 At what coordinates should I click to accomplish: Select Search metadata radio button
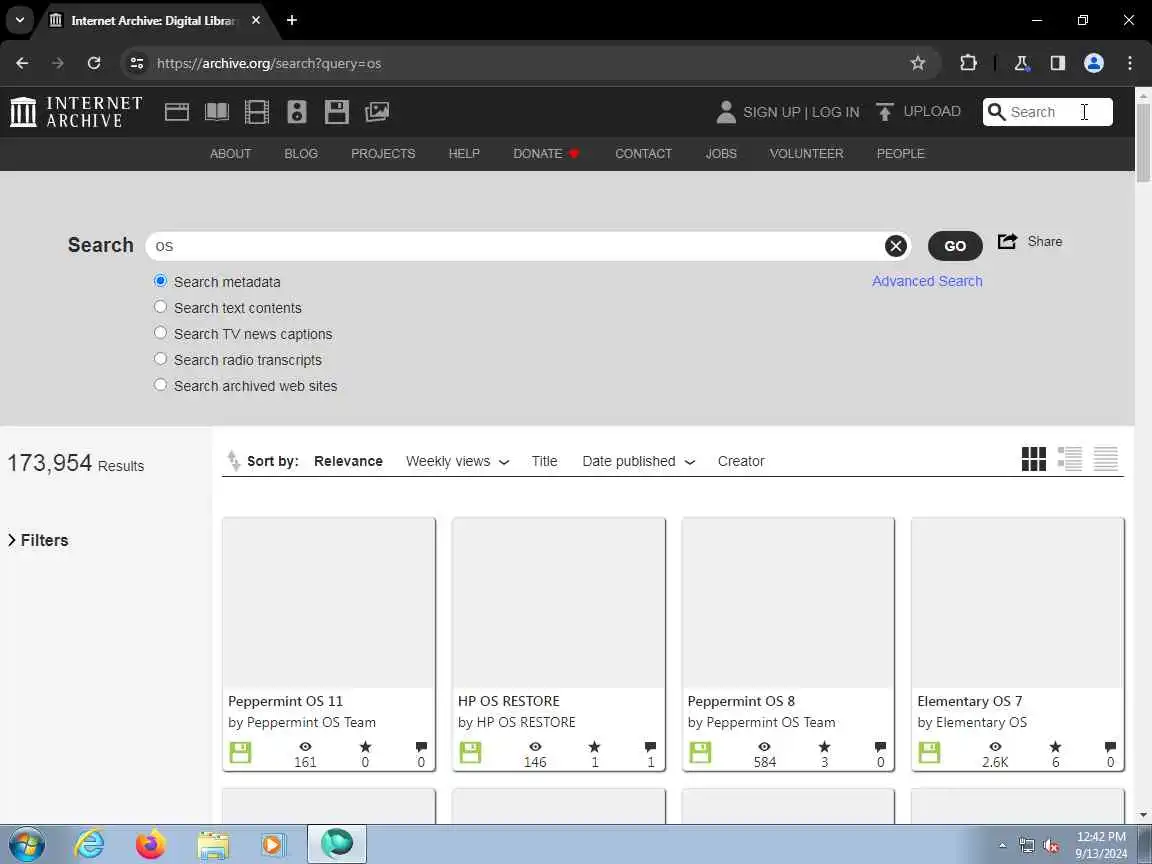[160, 281]
